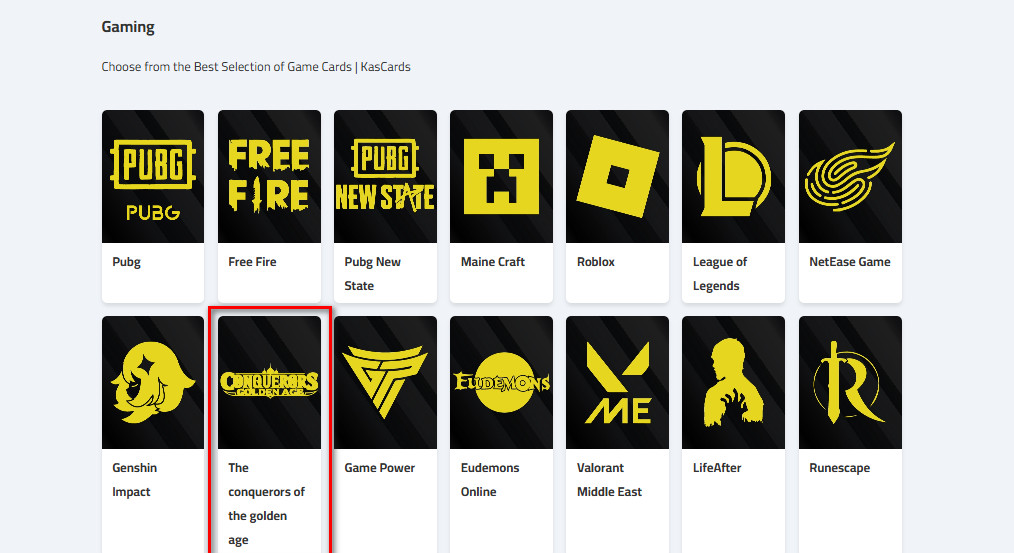Open Valorant Middle East title link
The image size is (1014, 553).
click(609, 480)
